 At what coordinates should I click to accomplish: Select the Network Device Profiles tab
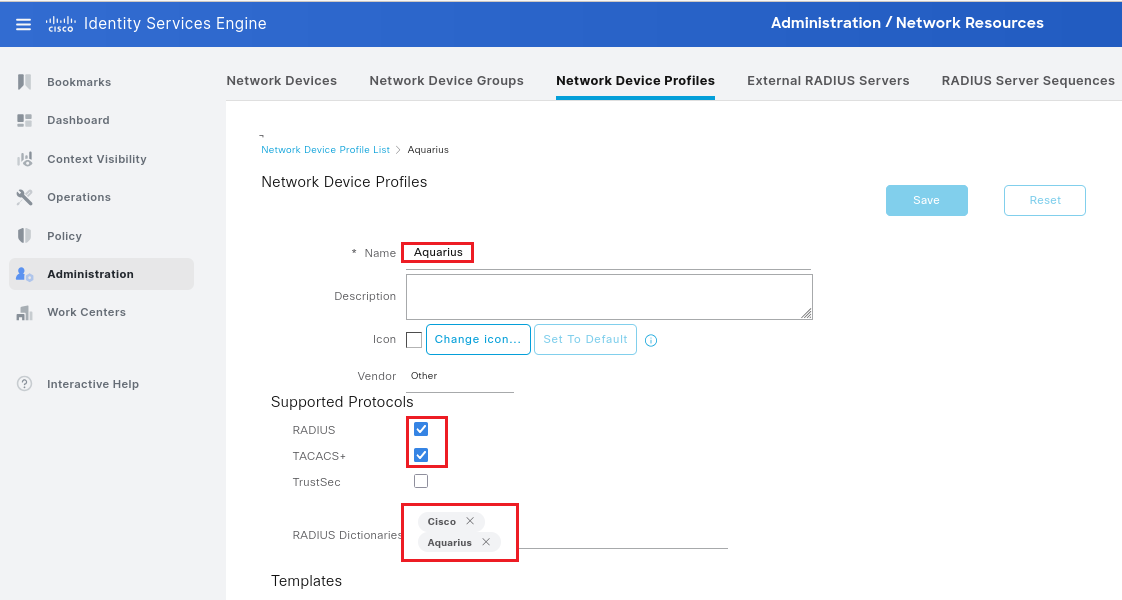pos(635,81)
